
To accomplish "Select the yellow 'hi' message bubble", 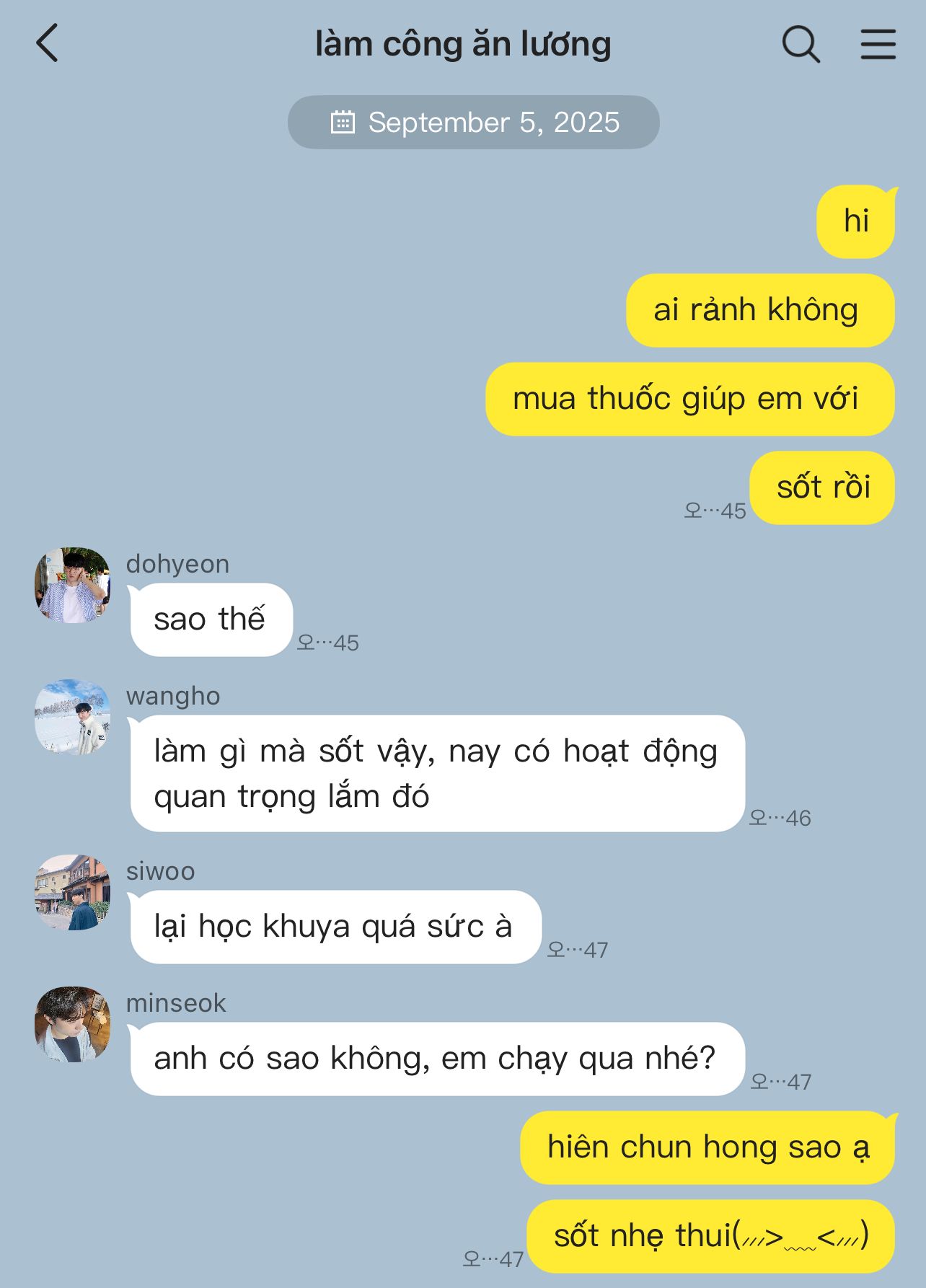I will [x=856, y=221].
